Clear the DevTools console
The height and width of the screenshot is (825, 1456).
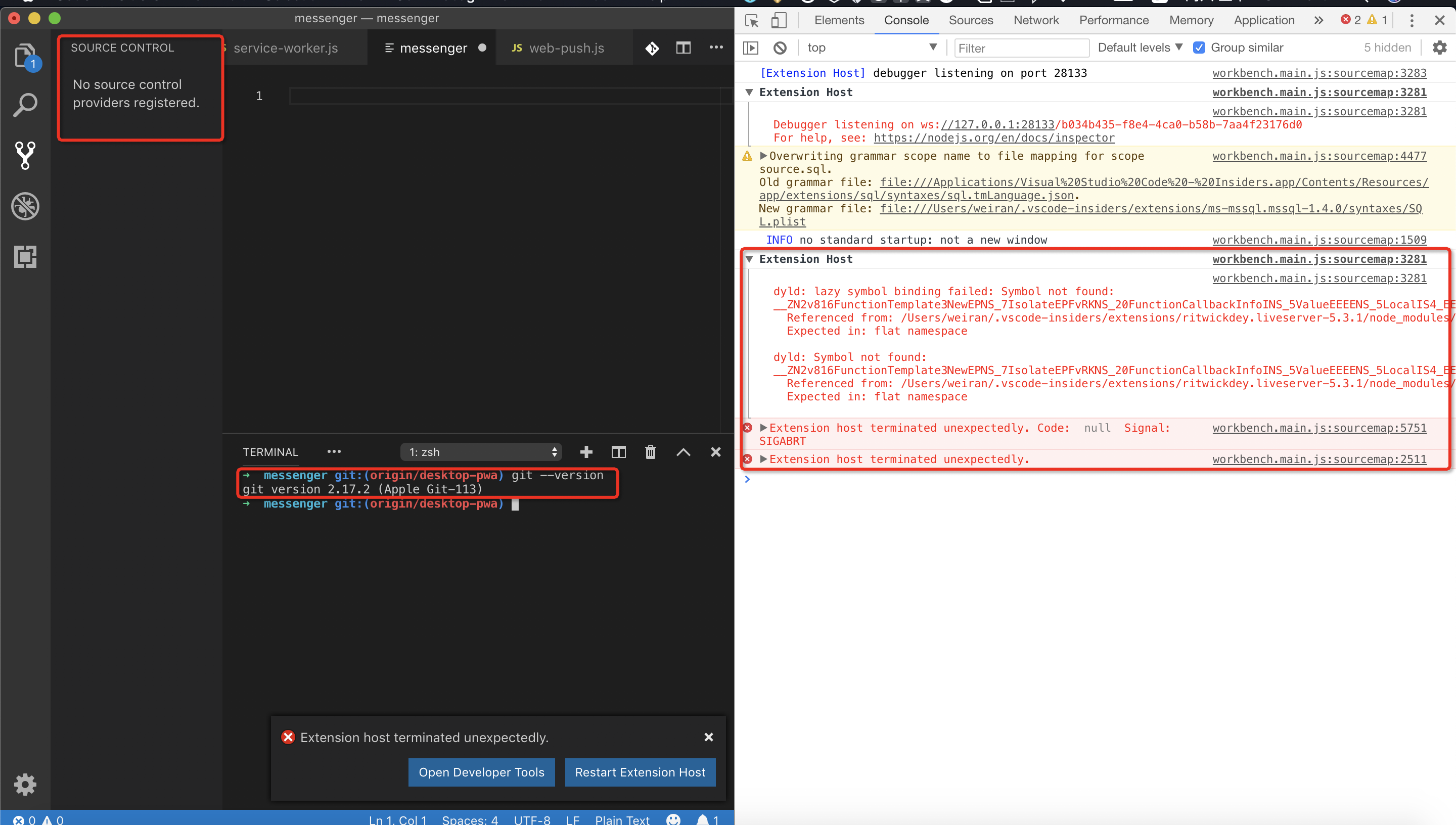tap(780, 48)
